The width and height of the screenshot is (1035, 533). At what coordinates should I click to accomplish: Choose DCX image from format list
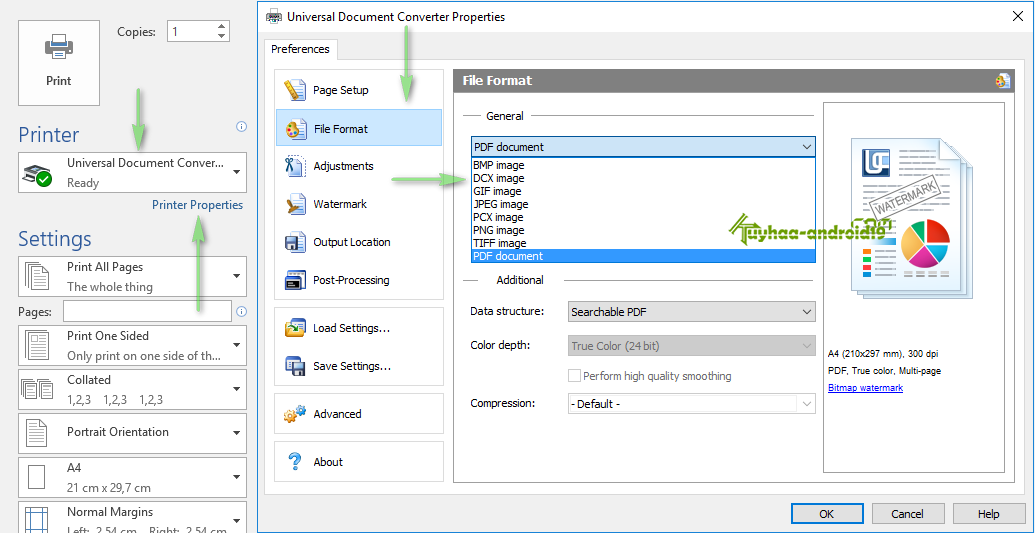point(644,178)
